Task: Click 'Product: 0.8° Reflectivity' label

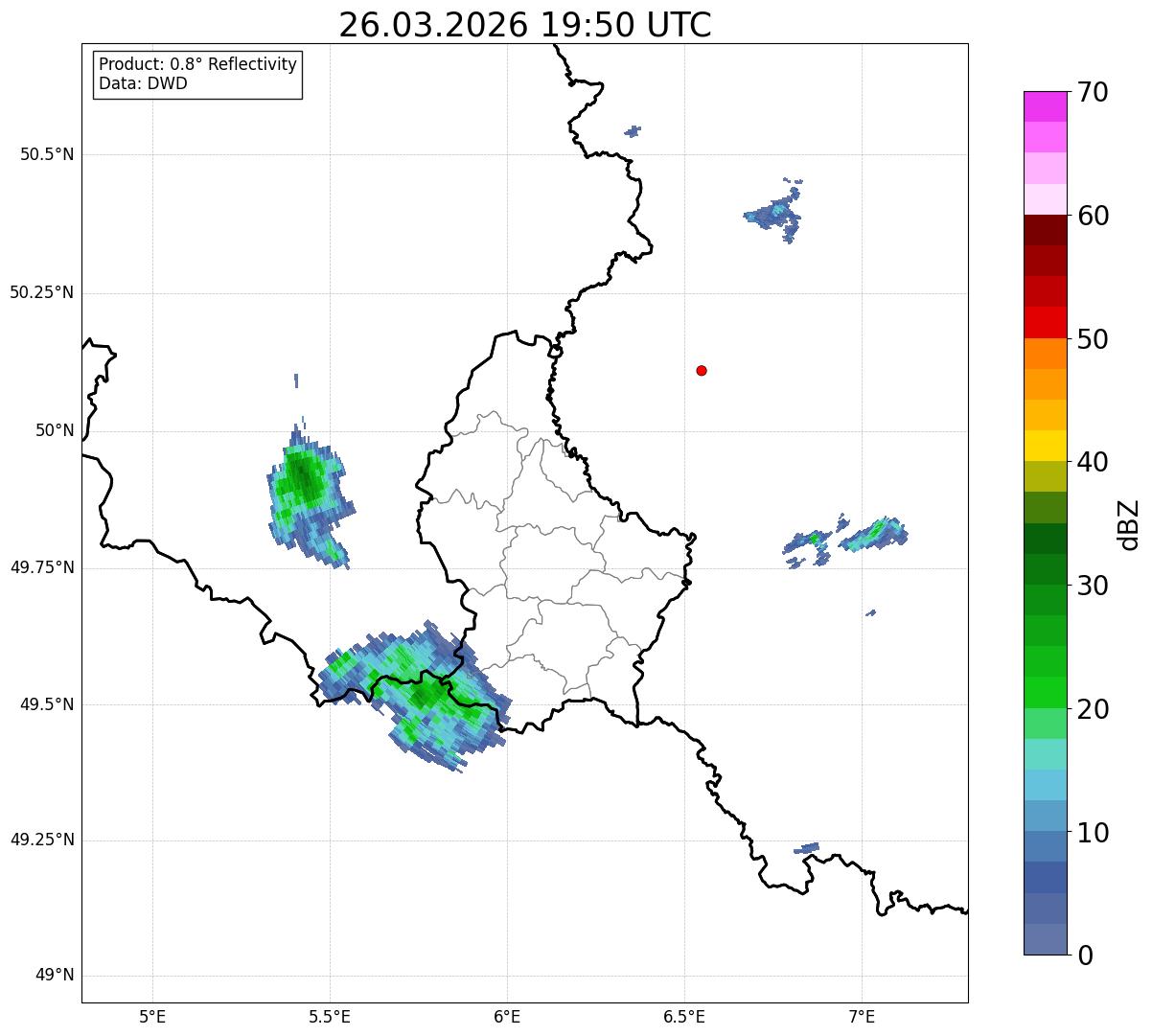Action: (198, 64)
